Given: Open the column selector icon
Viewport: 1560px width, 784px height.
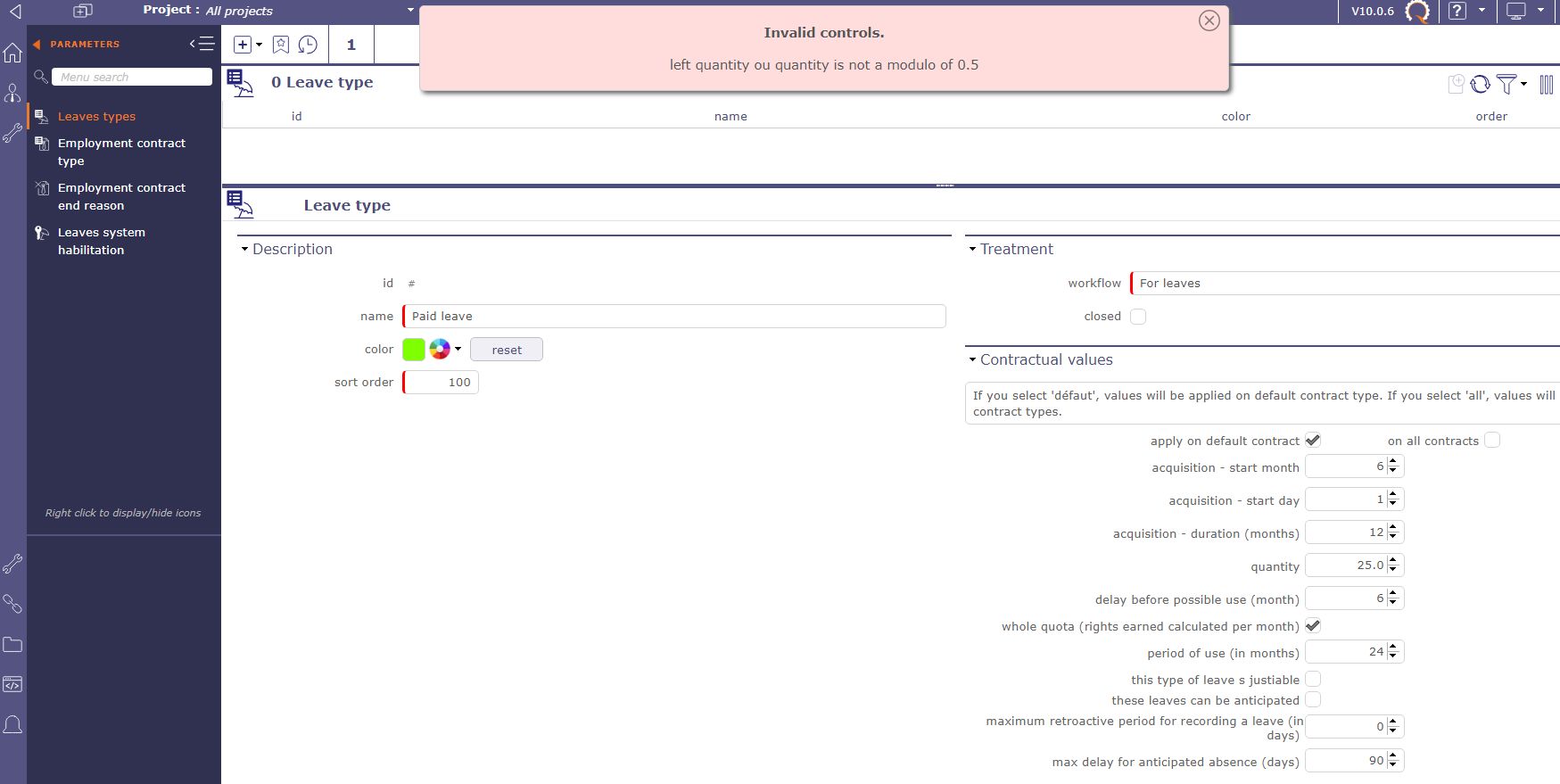Looking at the screenshot, I should click(x=1547, y=84).
